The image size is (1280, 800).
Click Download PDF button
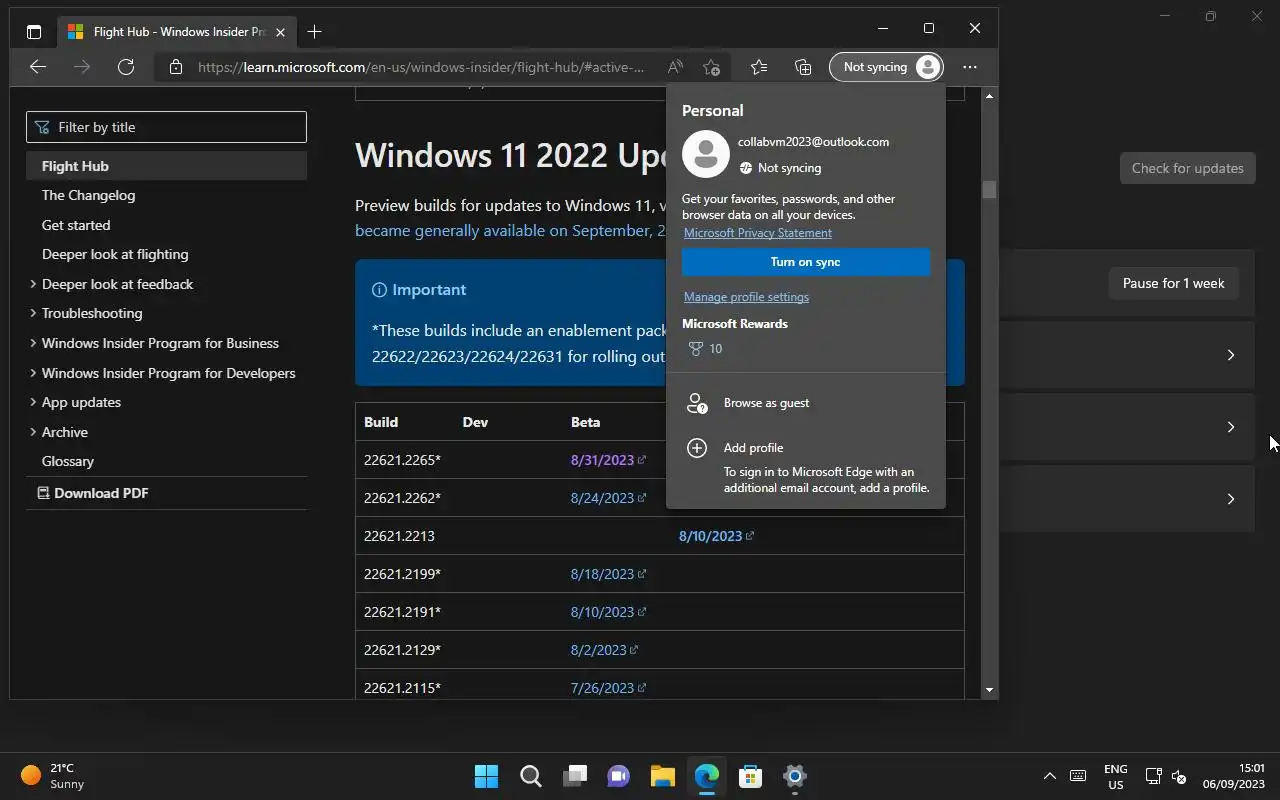coord(93,493)
